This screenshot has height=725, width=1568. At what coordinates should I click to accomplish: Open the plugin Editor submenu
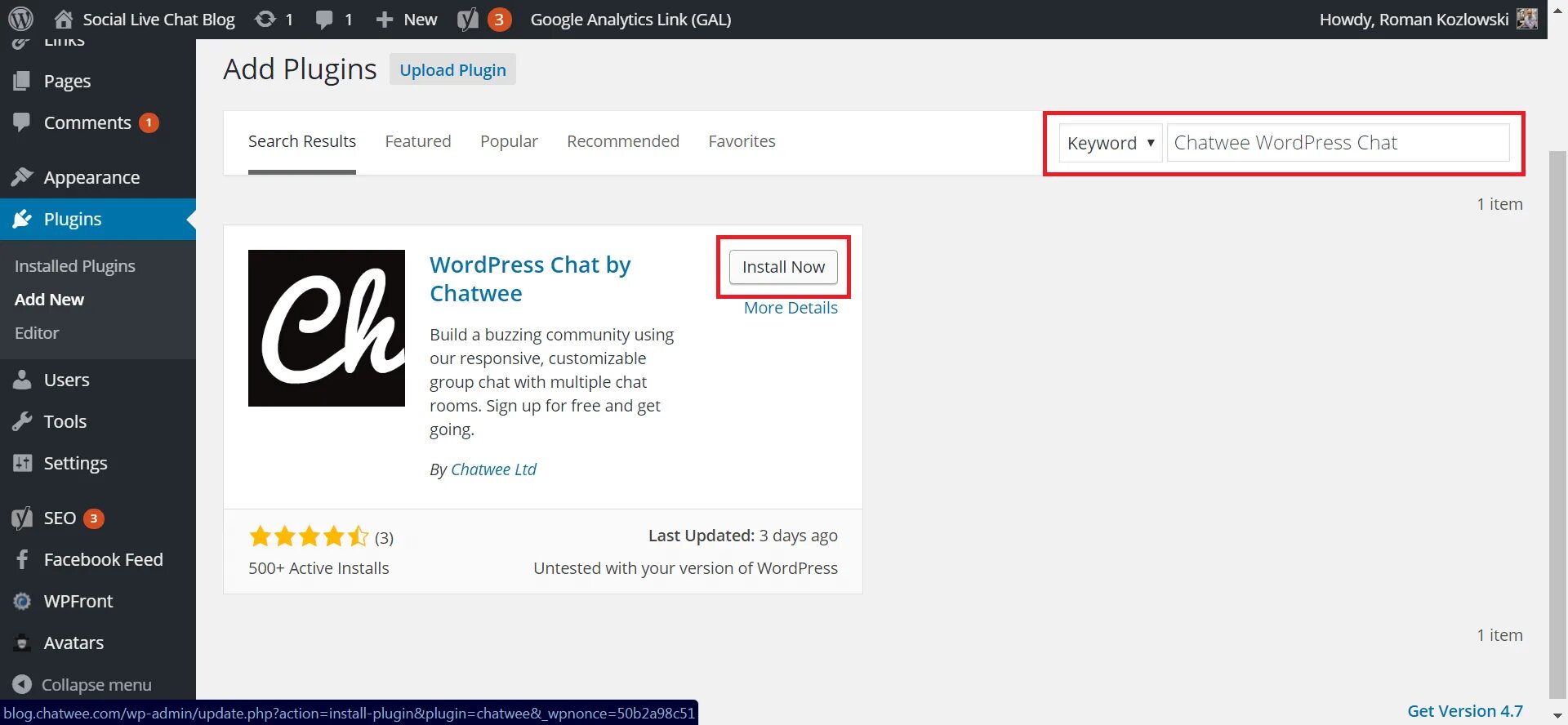[x=37, y=333]
